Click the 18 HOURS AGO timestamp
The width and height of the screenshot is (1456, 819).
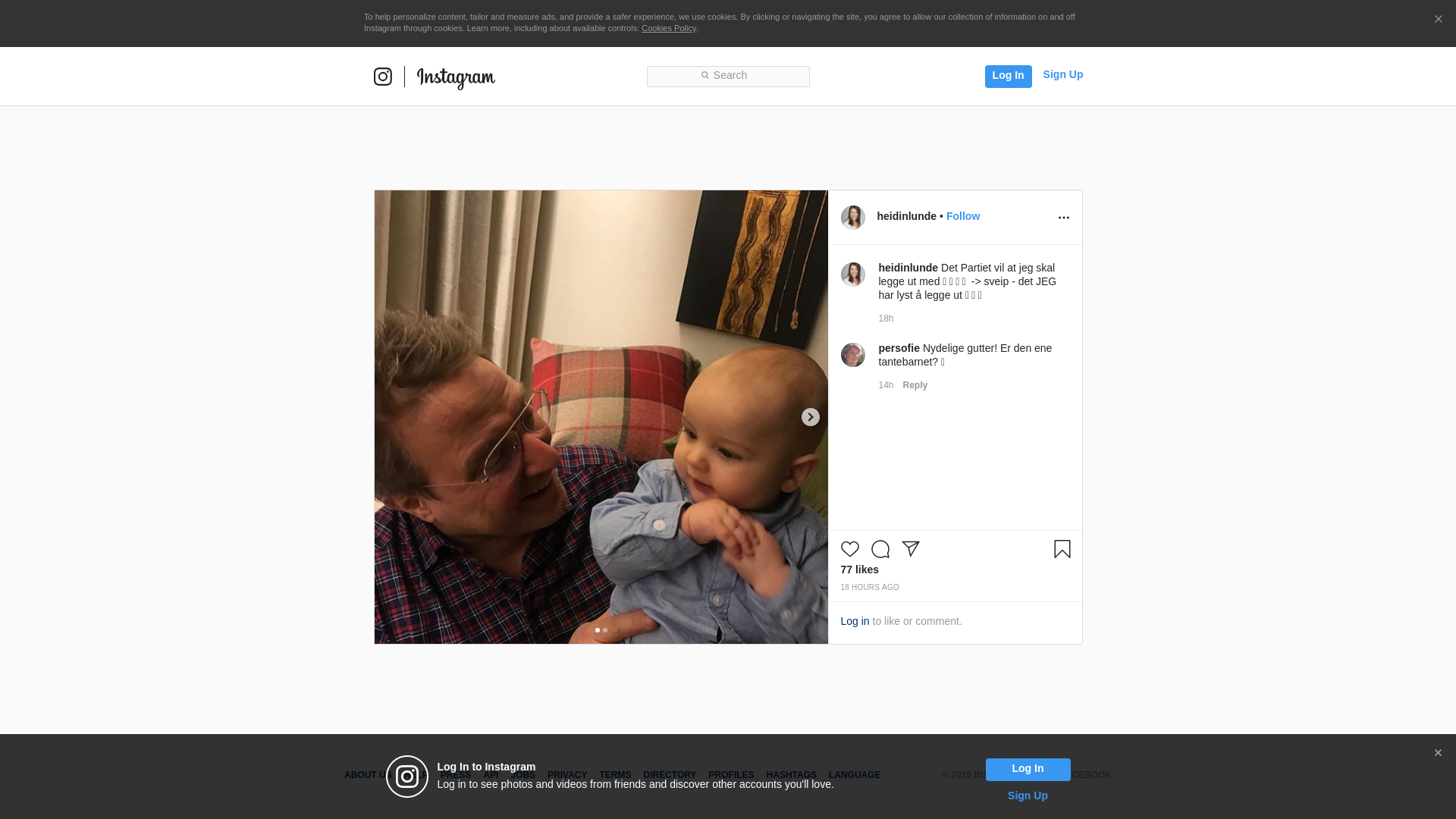(870, 588)
